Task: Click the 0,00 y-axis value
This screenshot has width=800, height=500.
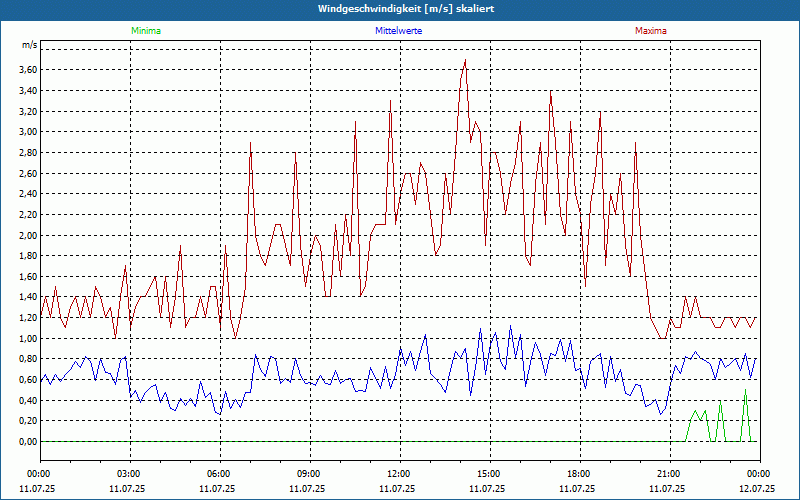Action: click(x=28, y=442)
